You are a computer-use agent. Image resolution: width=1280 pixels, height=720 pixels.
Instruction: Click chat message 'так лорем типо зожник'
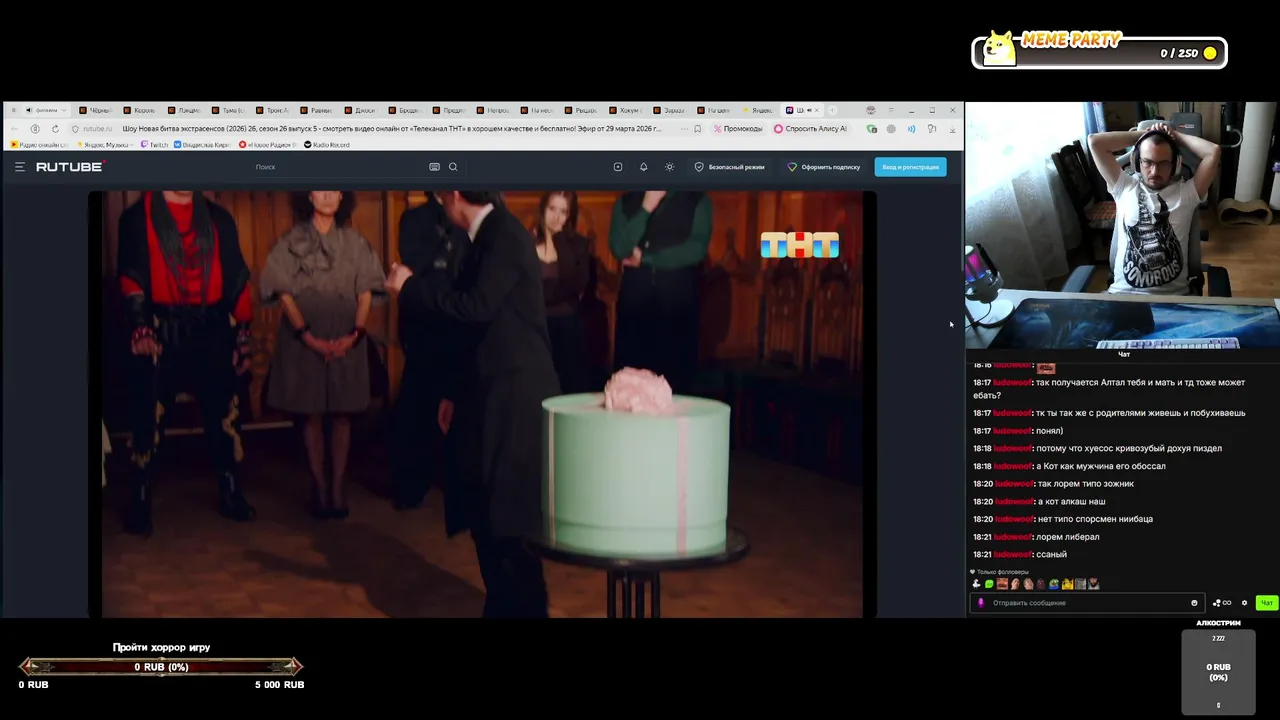[1085, 484]
